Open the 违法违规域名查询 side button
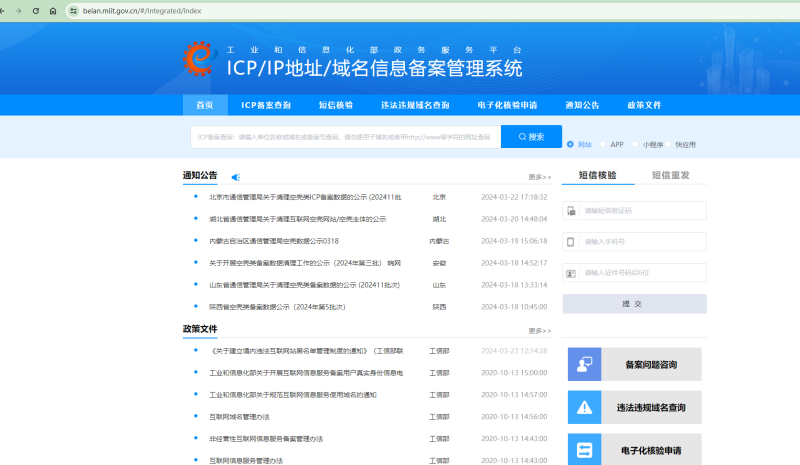 tap(635, 407)
